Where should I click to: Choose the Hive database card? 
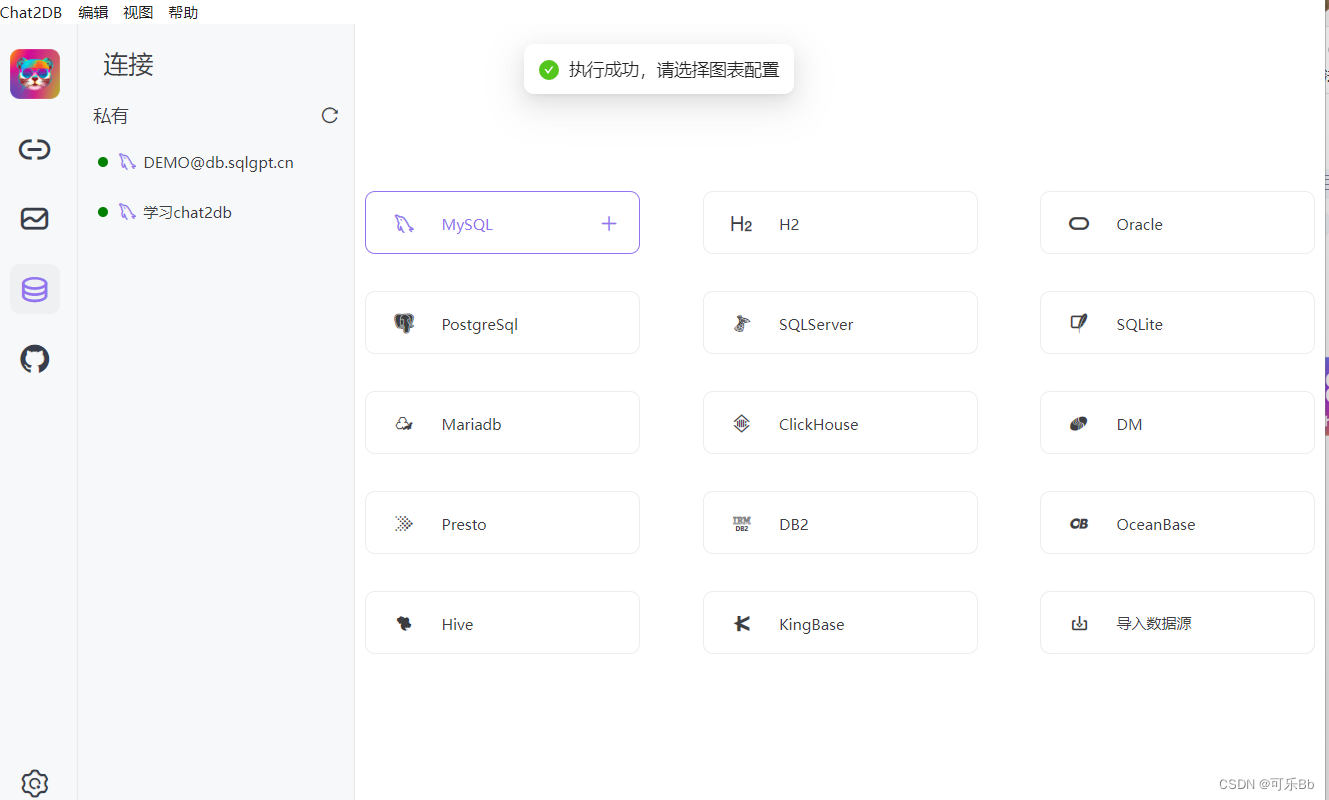pos(502,623)
